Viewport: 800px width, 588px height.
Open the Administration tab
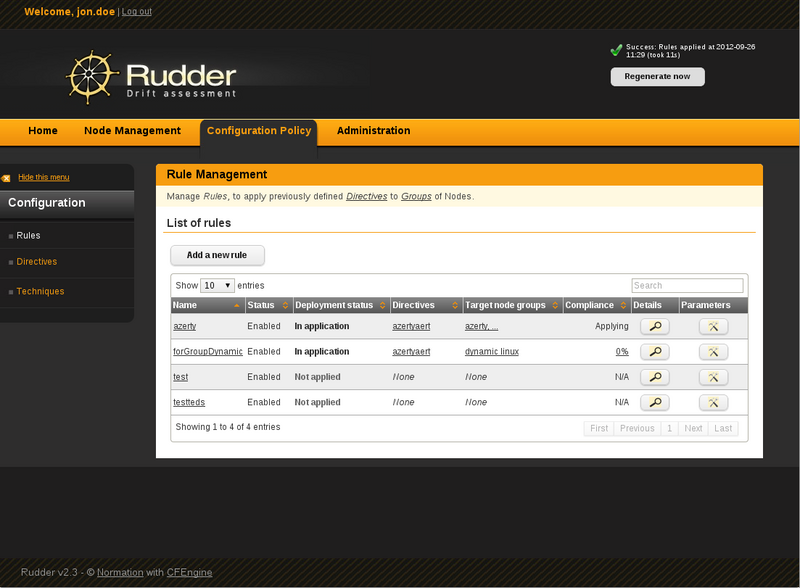pos(373,131)
